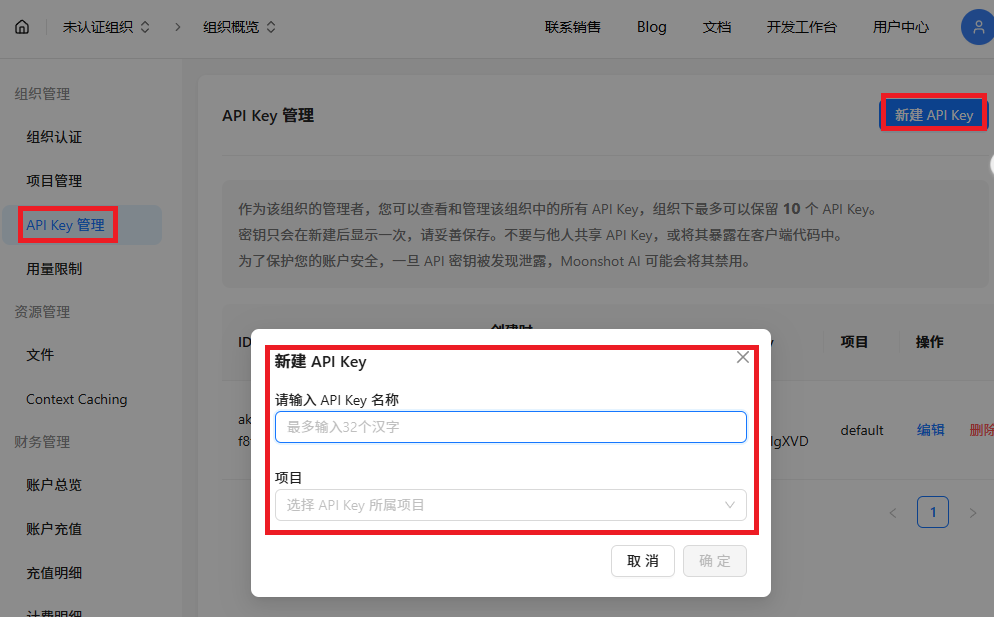Open 文件 under 资源管理
This screenshot has width=994, height=617.
(x=40, y=355)
